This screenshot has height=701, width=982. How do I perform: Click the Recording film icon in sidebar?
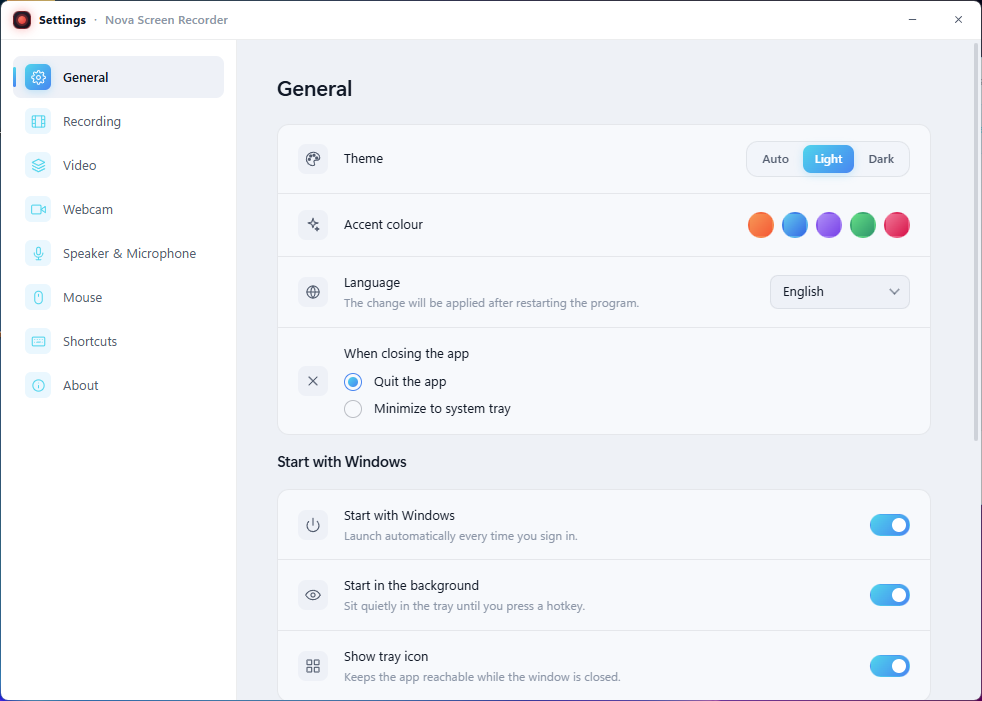pyautogui.click(x=38, y=122)
